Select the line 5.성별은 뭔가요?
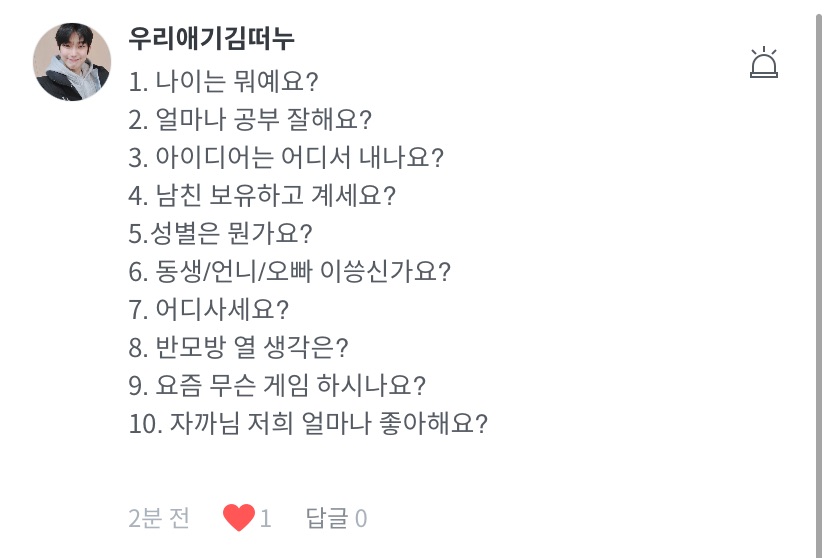This screenshot has width=828, height=558. [221, 234]
